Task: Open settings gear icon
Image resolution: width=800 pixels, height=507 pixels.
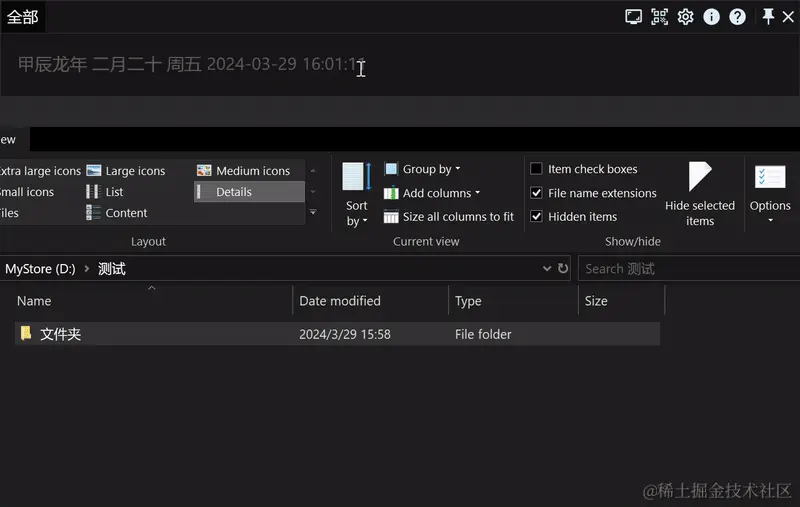Action: tap(685, 17)
